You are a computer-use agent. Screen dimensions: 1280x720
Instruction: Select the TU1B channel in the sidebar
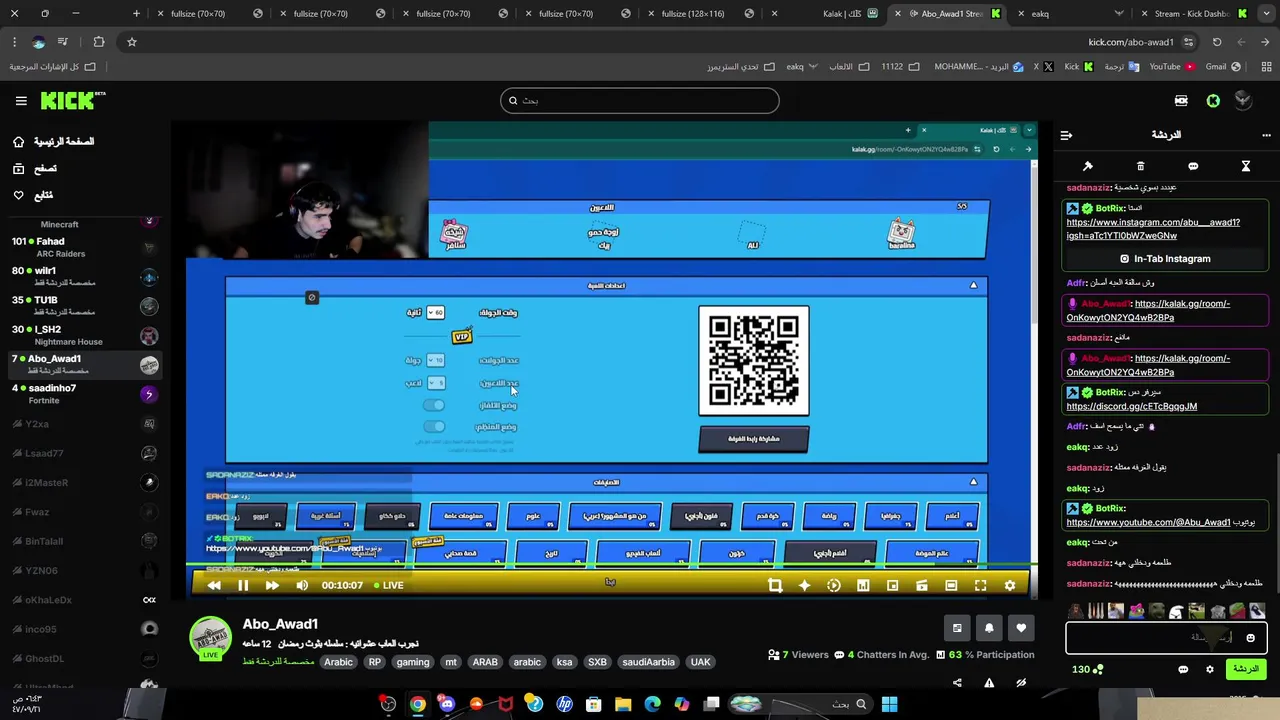tap(85, 305)
